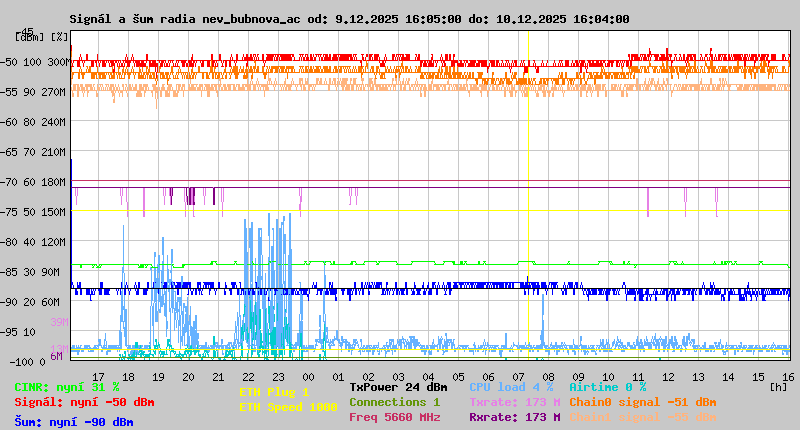Click the CPU load legend entry

pos(511,387)
